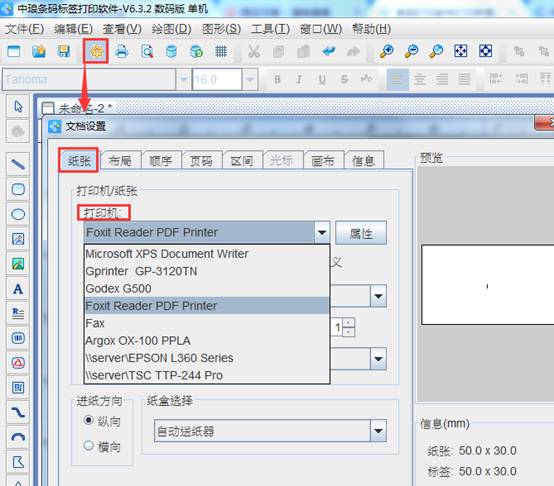The width and height of the screenshot is (554, 486).
Task: Expand the 自动送纸器 paper tray dropdown
Action: point(378,431)
